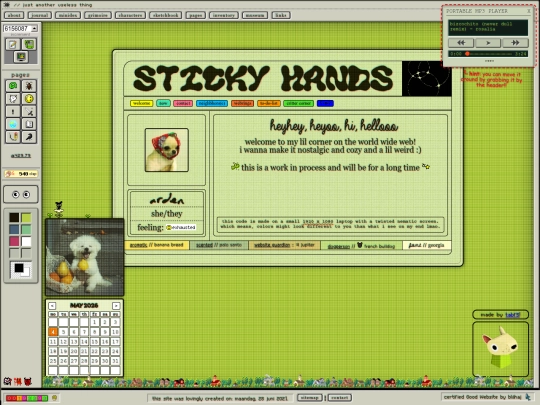Click the MP3 player progress slider handle

point(467,54)
